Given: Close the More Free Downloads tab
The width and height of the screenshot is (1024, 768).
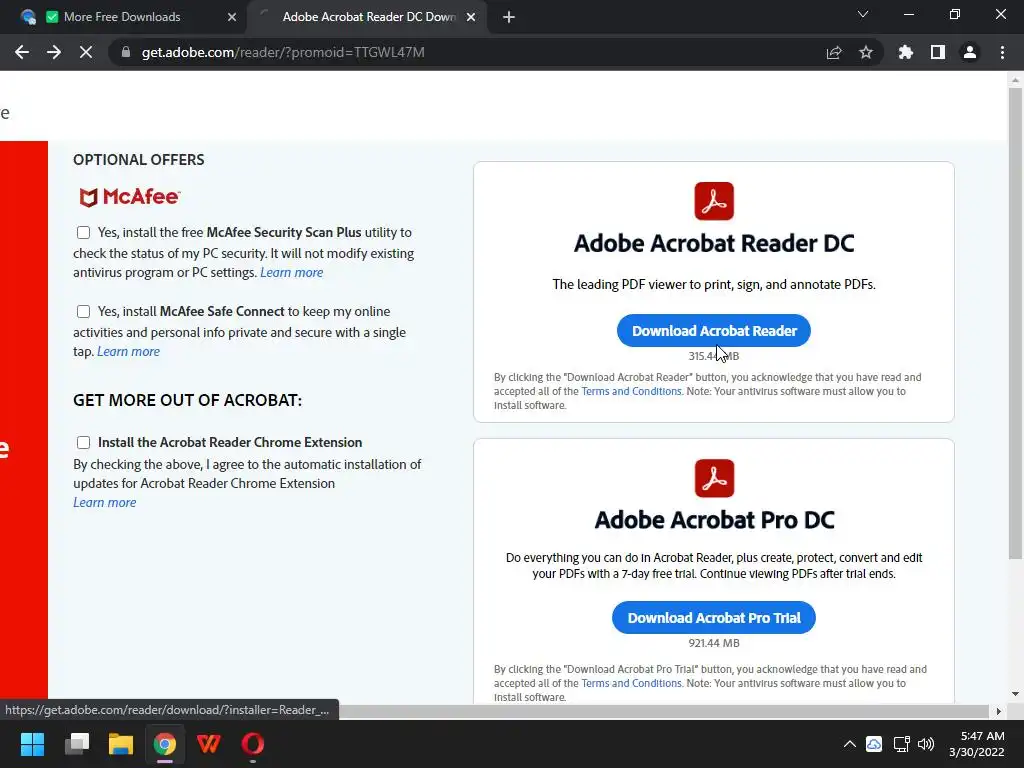Looking at the screenshot, I should (x=231, y=17).
